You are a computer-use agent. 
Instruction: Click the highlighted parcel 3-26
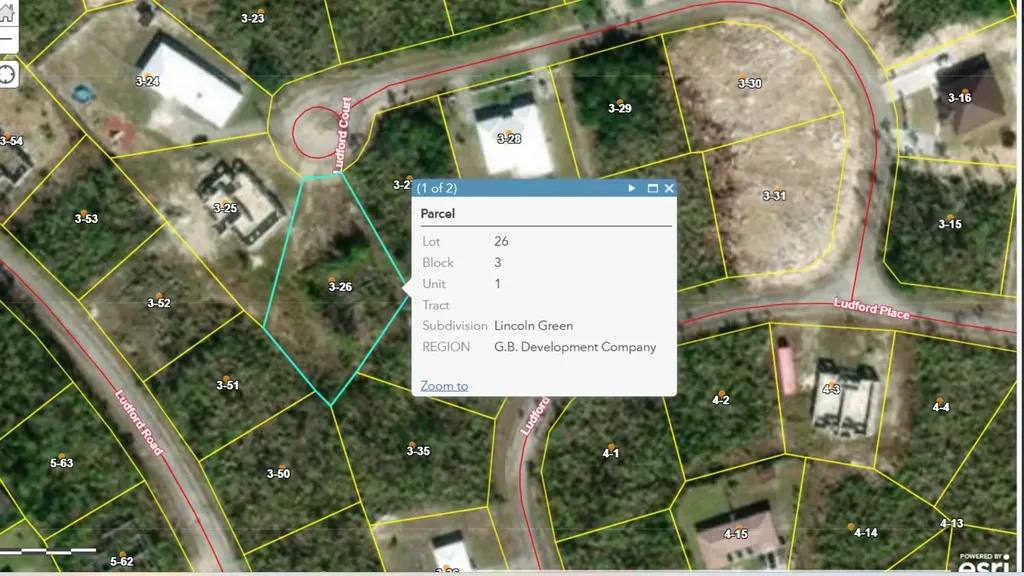tap(340, 287)
